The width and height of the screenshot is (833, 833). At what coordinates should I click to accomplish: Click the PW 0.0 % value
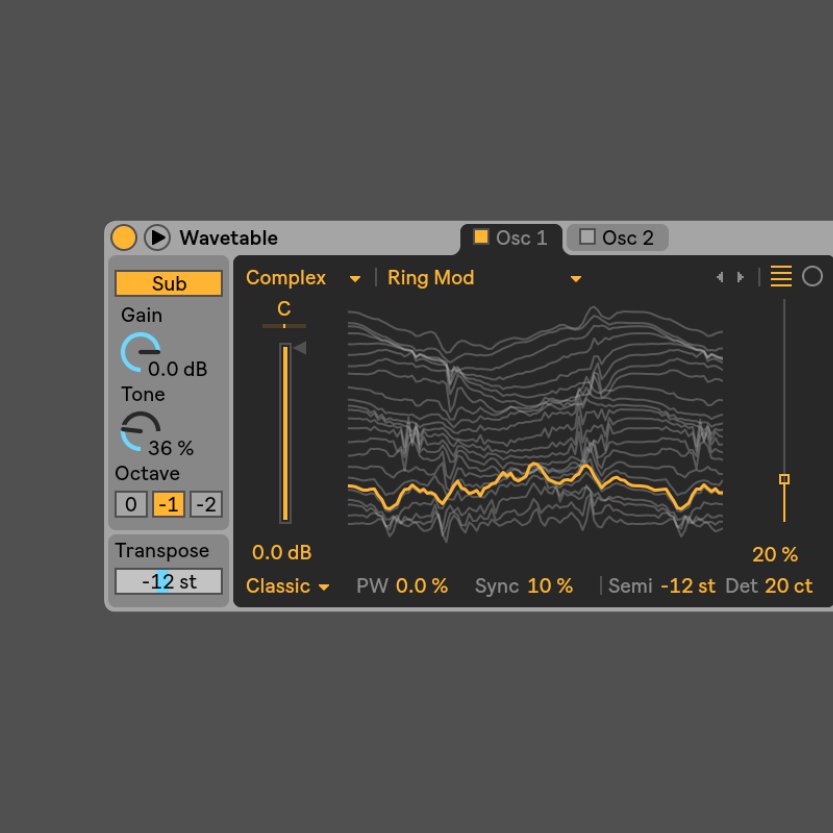(422, 586)
